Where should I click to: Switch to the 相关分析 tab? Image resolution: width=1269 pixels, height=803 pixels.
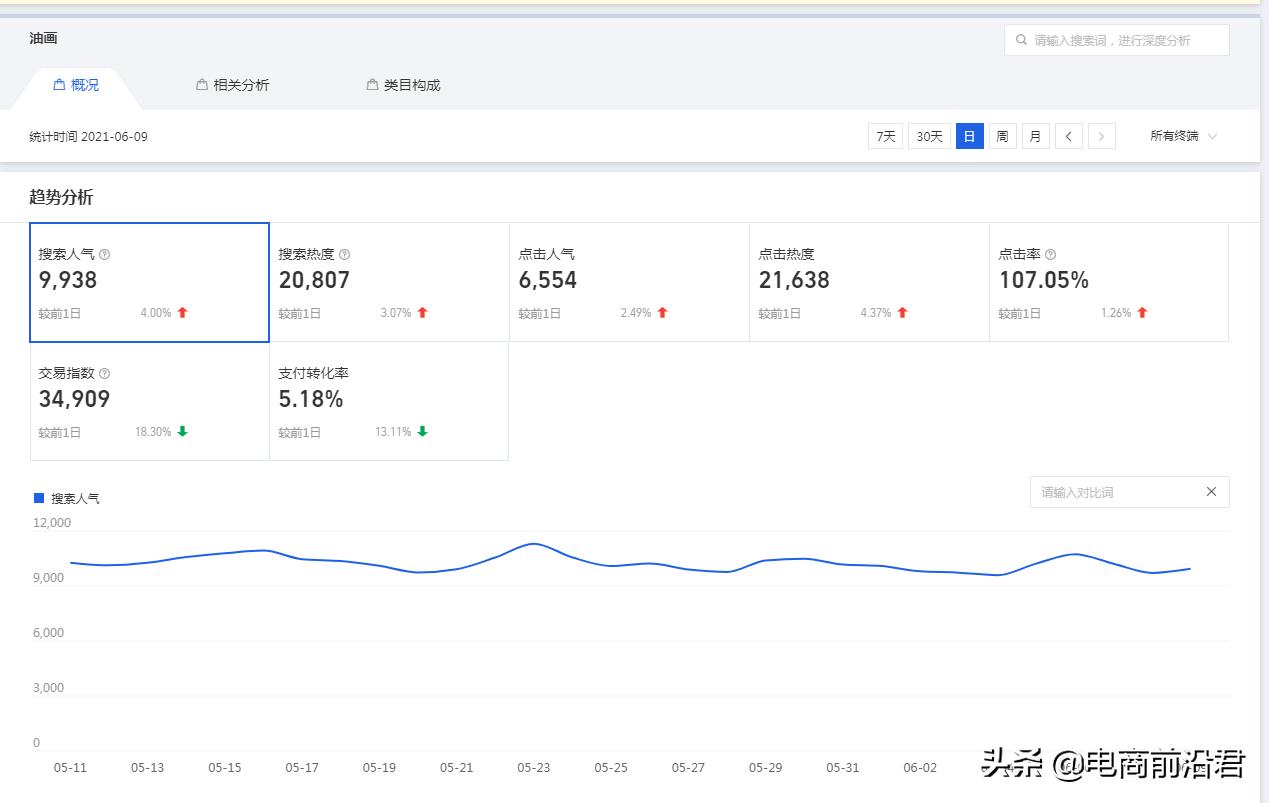point(241,85)
